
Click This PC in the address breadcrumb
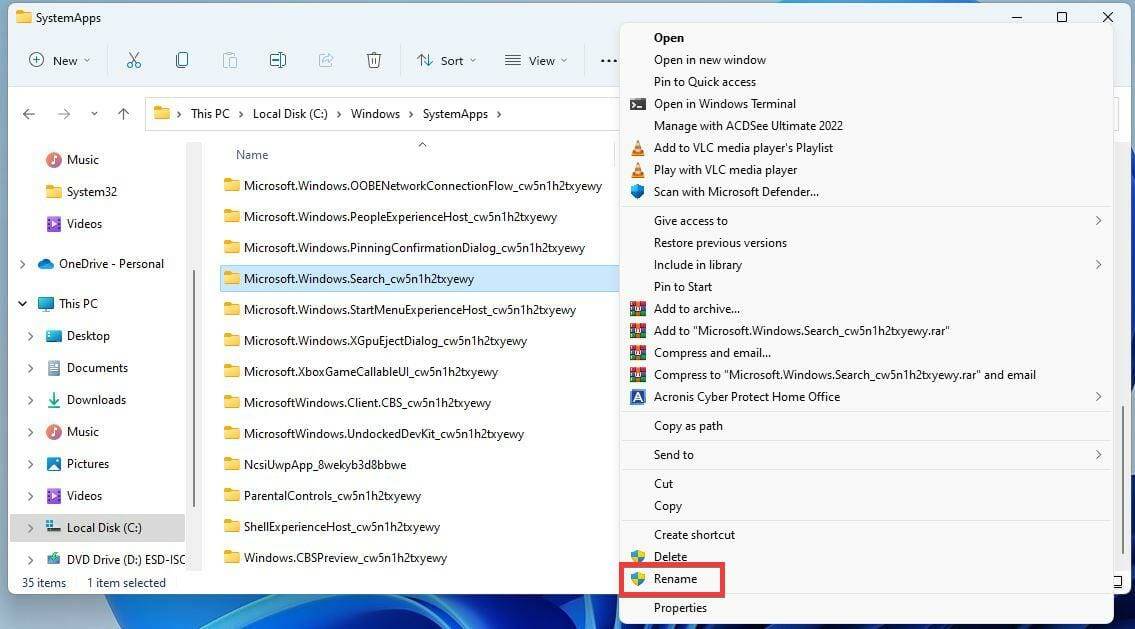[210, 113]
